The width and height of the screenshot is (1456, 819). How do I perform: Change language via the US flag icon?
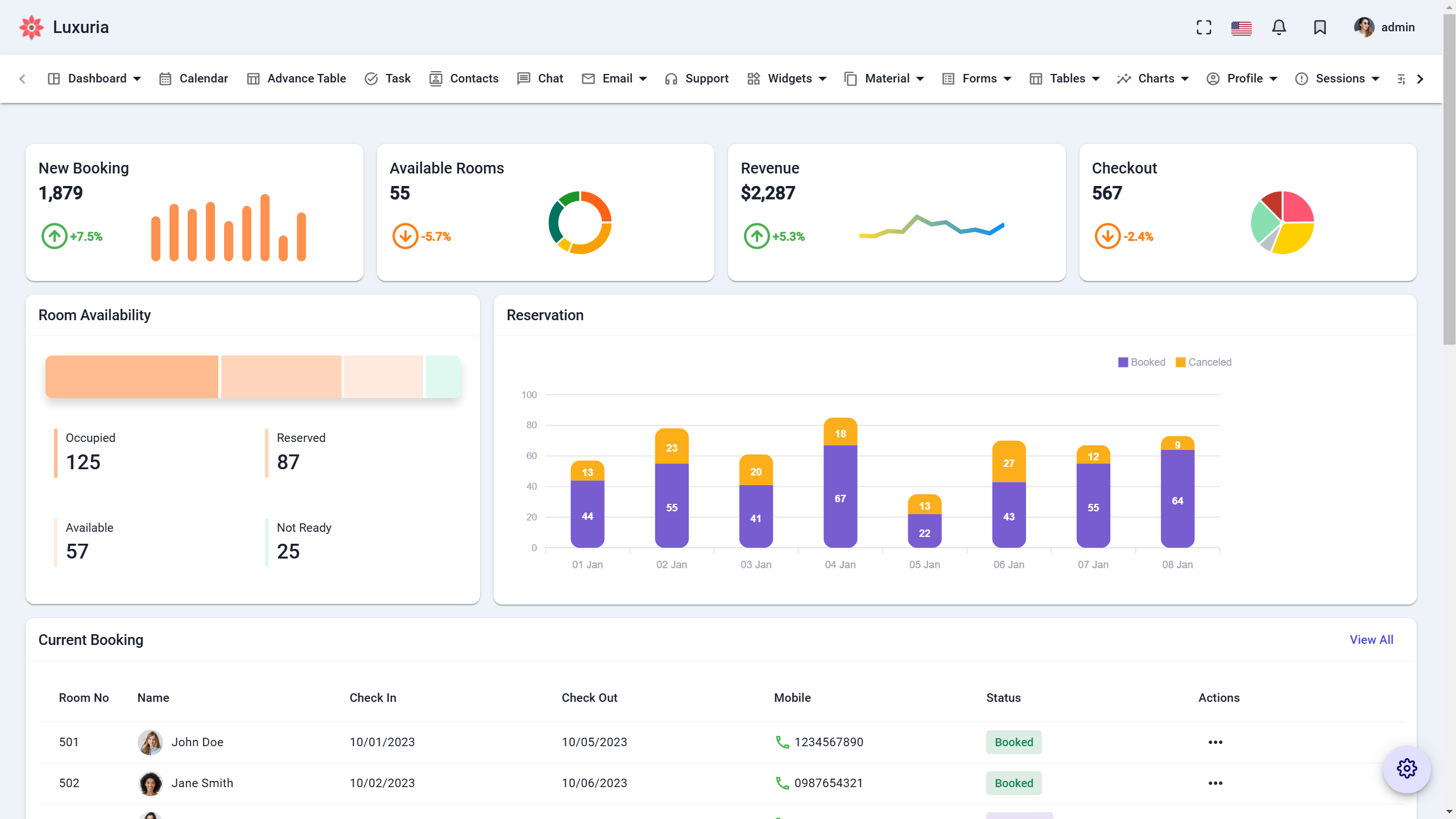1241,27
